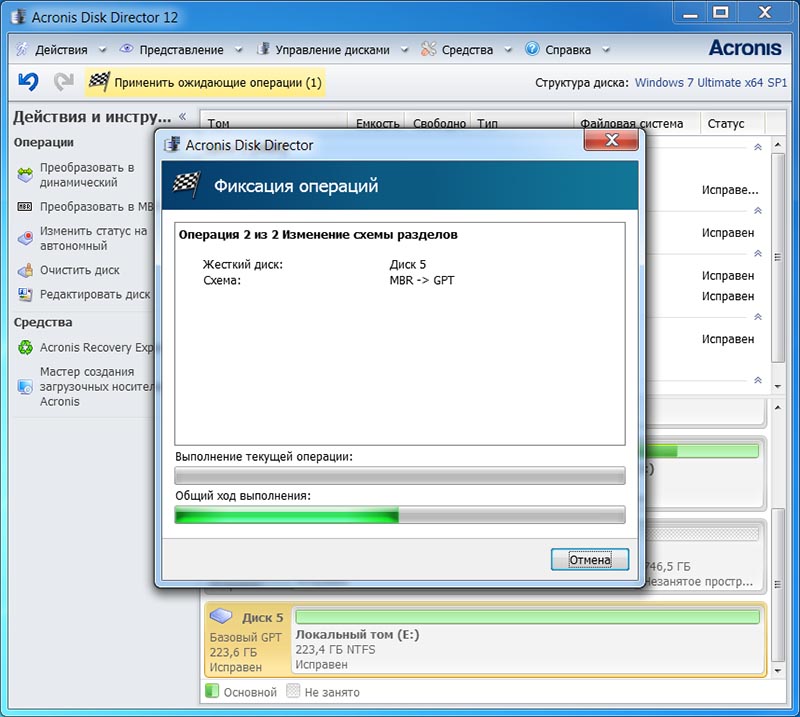The image size is (800, 717).
Task: Click the change status to offline icon
Action: pyautogui.click(x=25, y=238)
